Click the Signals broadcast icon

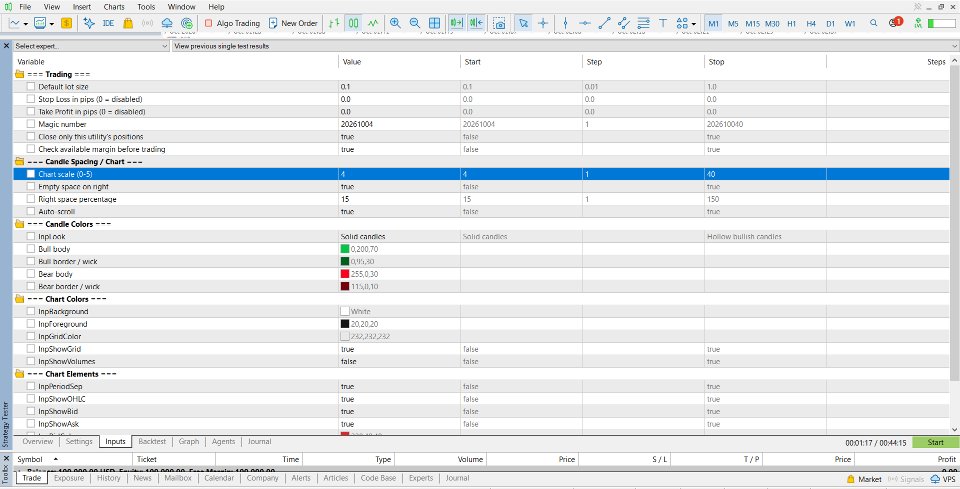pyautogui.click(x=148, y=23)
